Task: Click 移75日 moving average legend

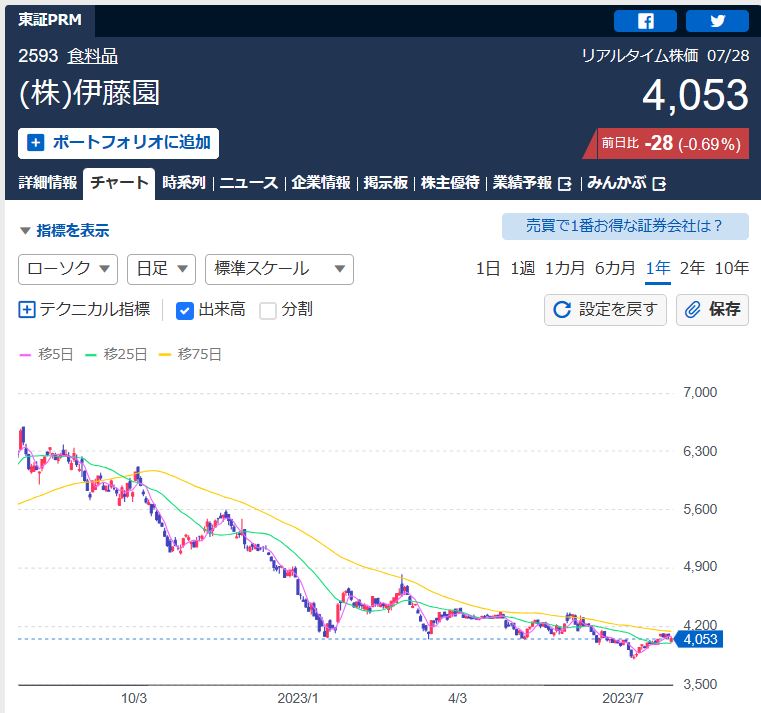Action: 190,355
